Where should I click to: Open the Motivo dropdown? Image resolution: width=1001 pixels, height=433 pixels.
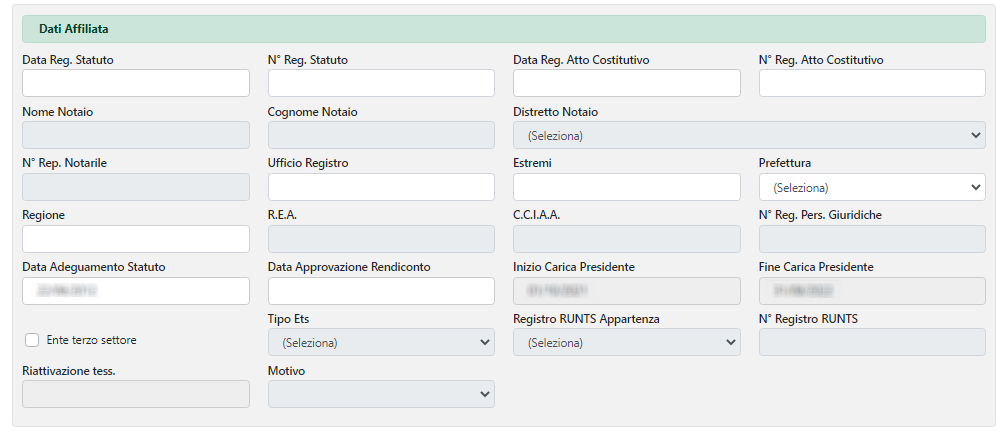381,395
